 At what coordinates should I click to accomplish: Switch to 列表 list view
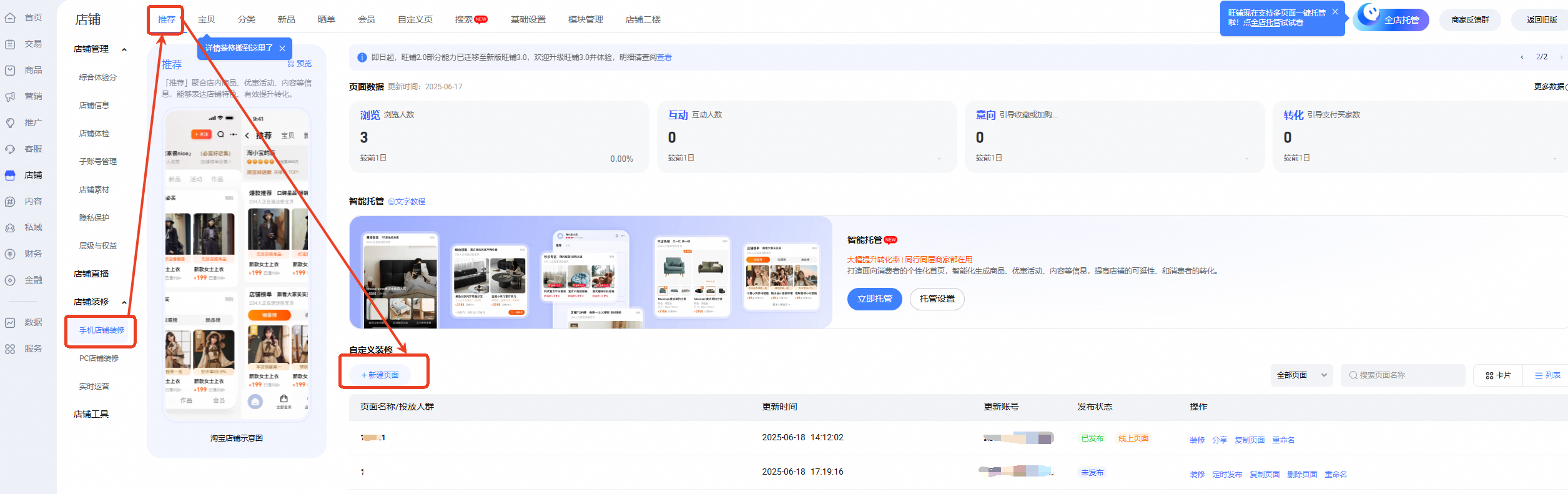click(1547, 375)
